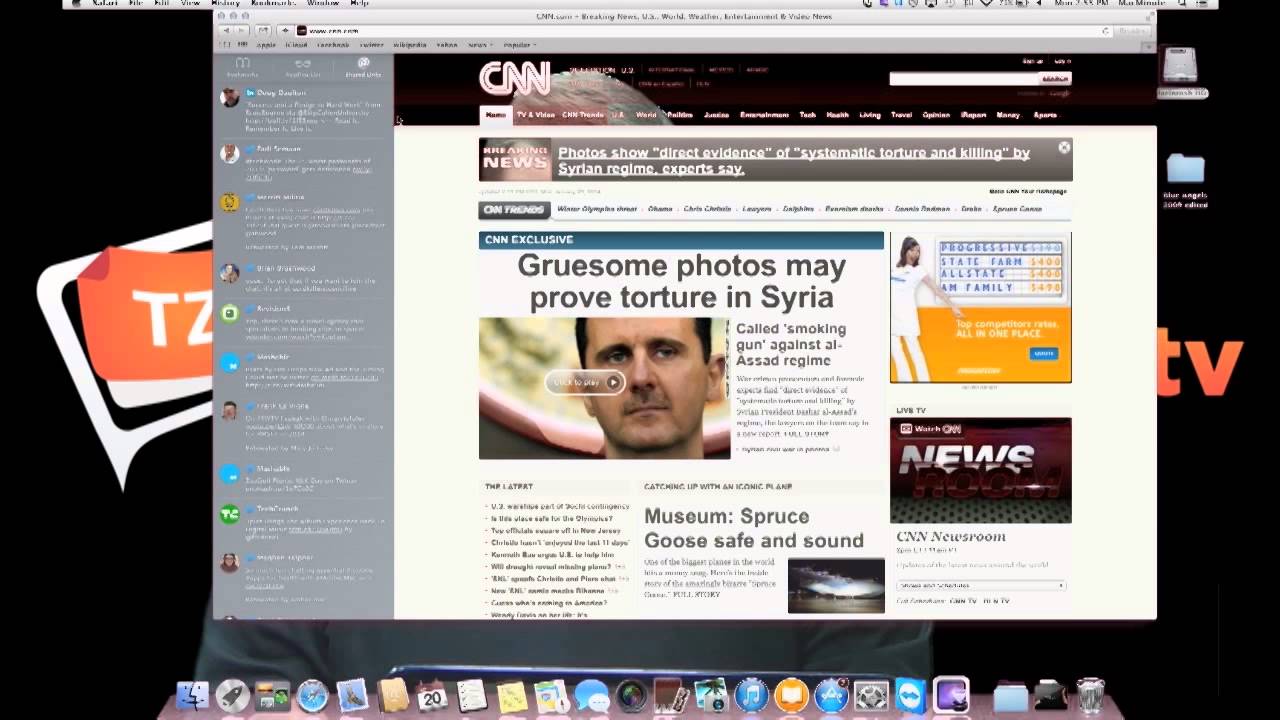The width and height of the screenshot is (1280, 720).
Task: Click the CNN Search button
Action: click(1055, 78)
